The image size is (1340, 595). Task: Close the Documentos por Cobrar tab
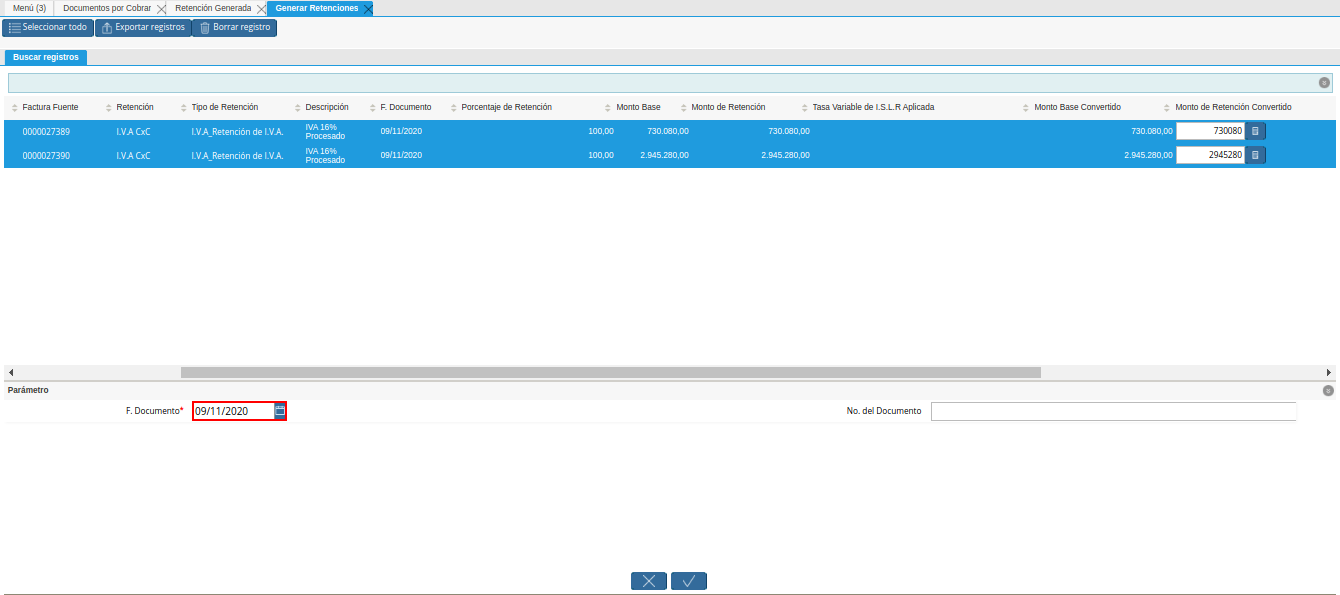coord(162,8)
